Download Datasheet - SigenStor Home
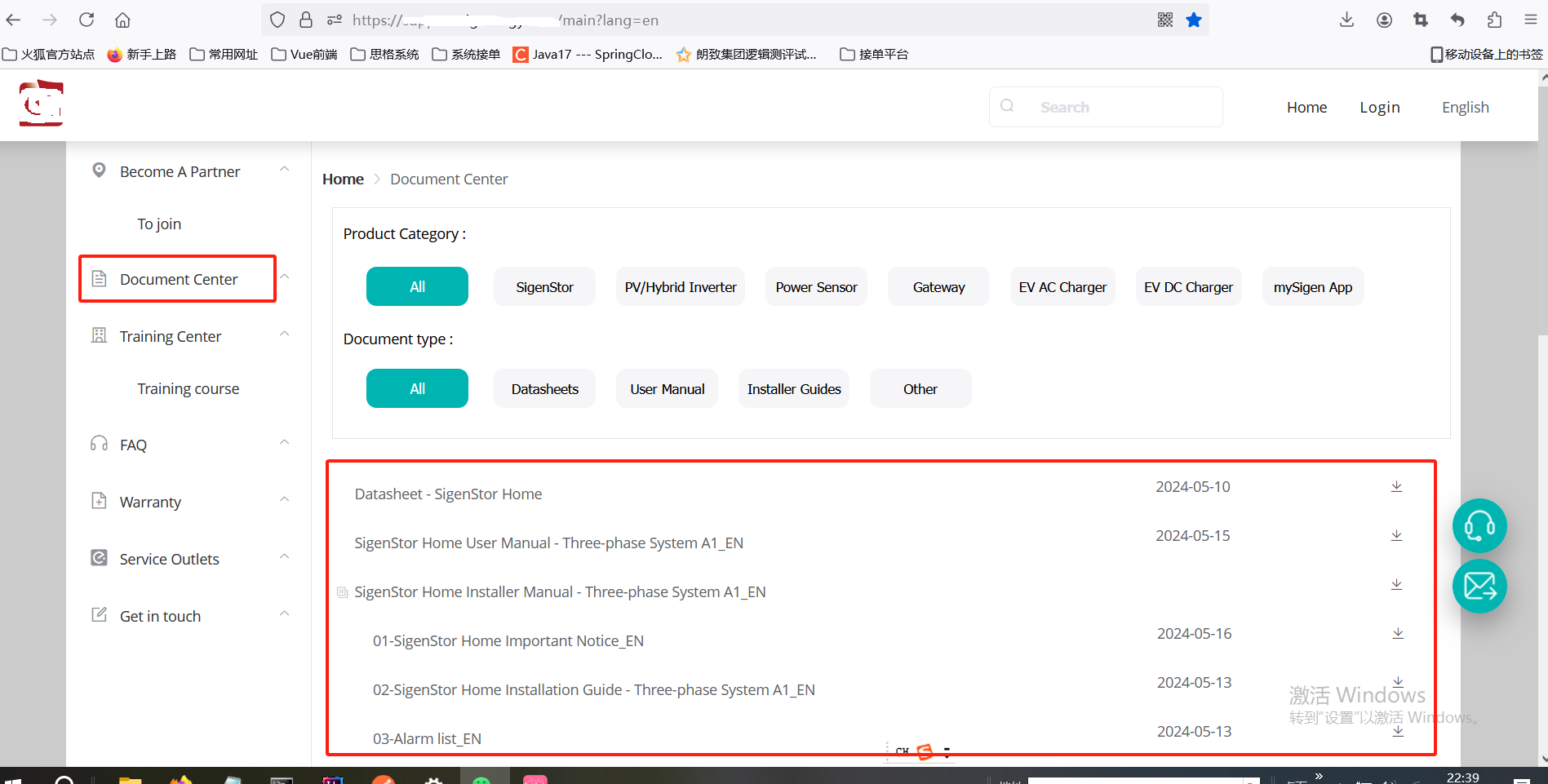 tap(1396, 486)
